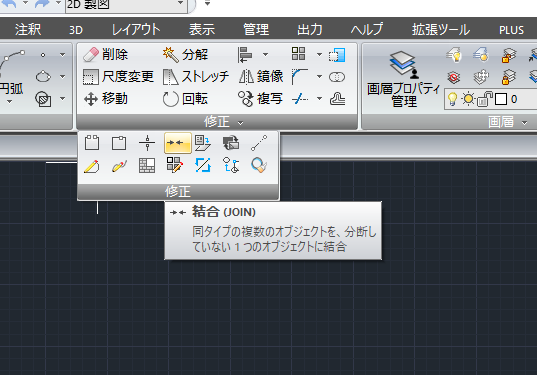Click the 回転 rotate button
The height and width of the screenshot is (375, 537).
pos(185,99)
